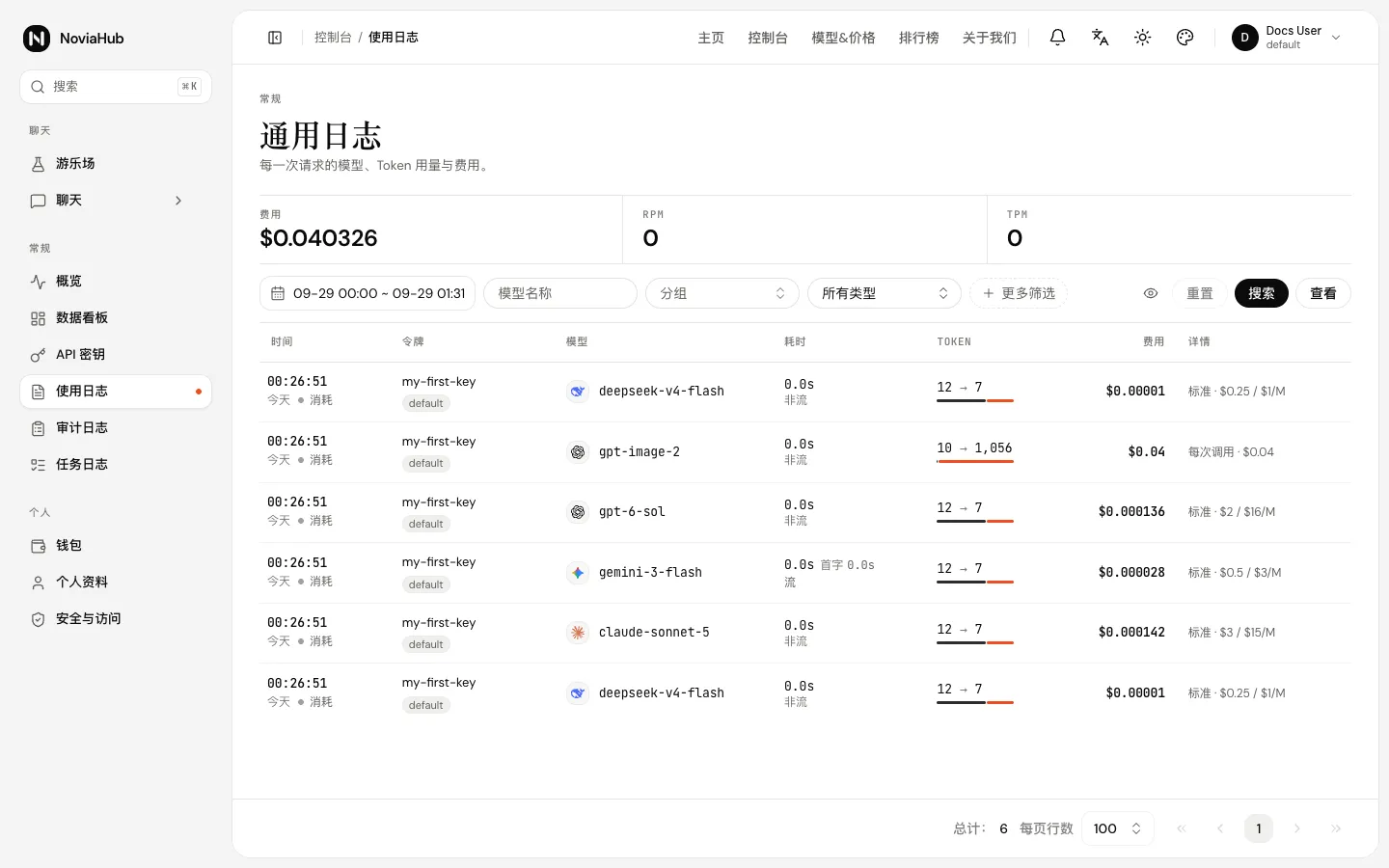Click the claude-sonnet-5 model icon
The height and width of the screenshot is (868, 1389).
pos(578,633)
